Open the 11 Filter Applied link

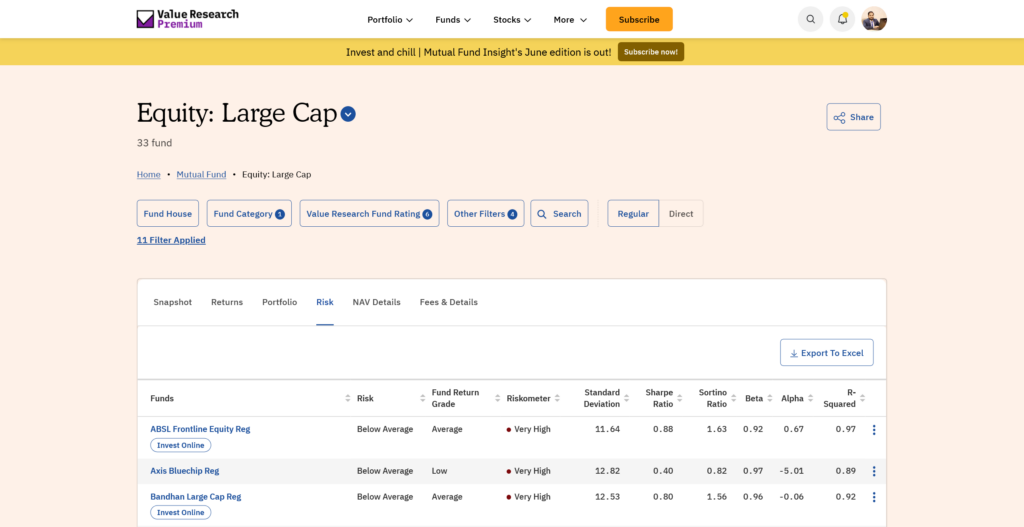[x=171, y=240]
